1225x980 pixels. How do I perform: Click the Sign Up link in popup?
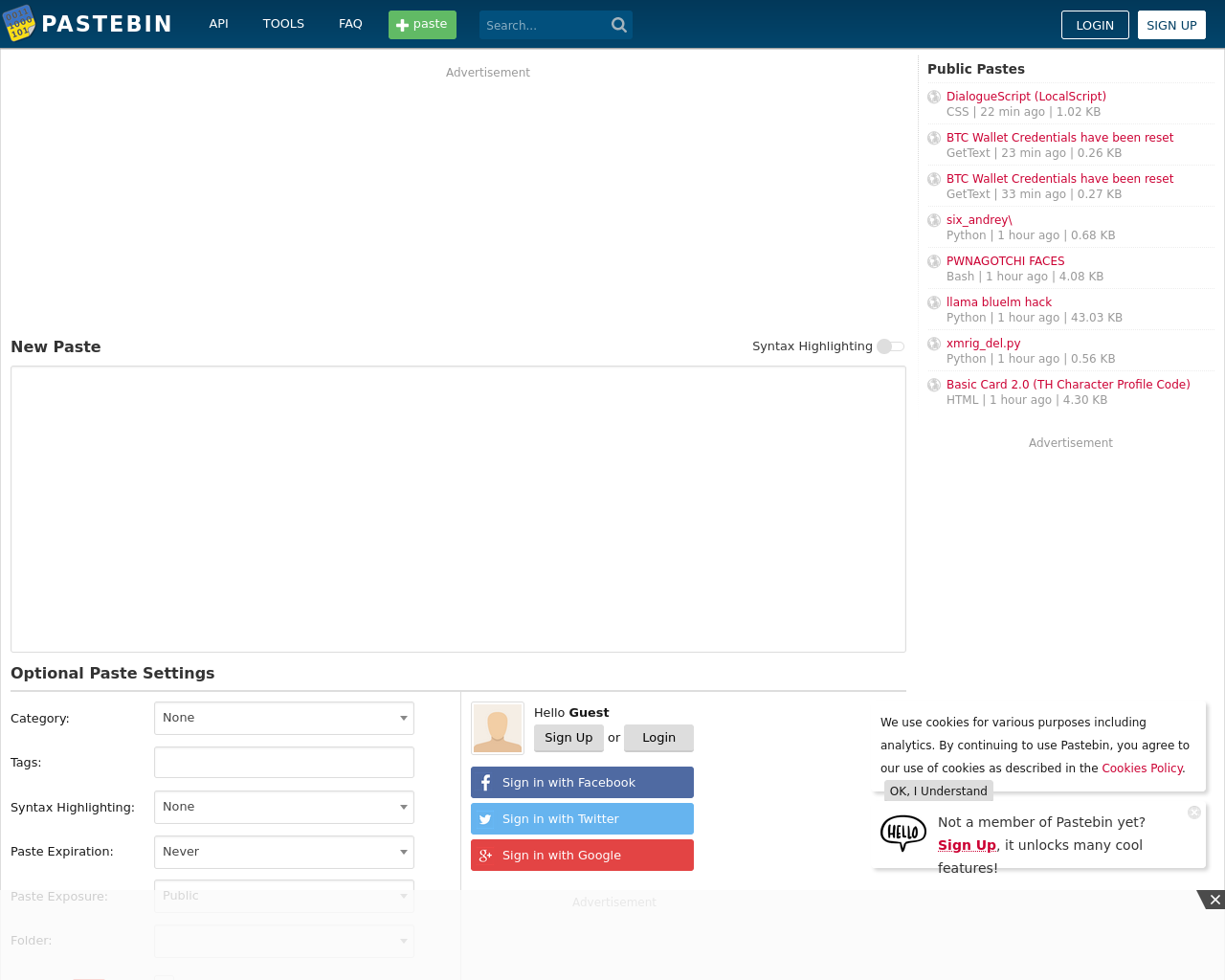(967, 845)
